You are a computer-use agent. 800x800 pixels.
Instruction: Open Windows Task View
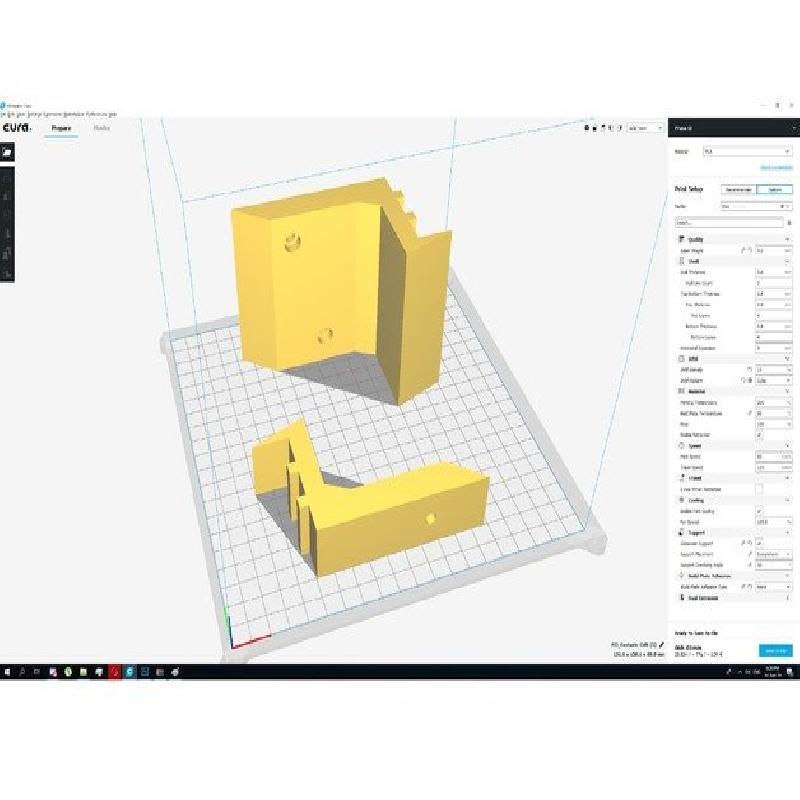pos(37,672)
